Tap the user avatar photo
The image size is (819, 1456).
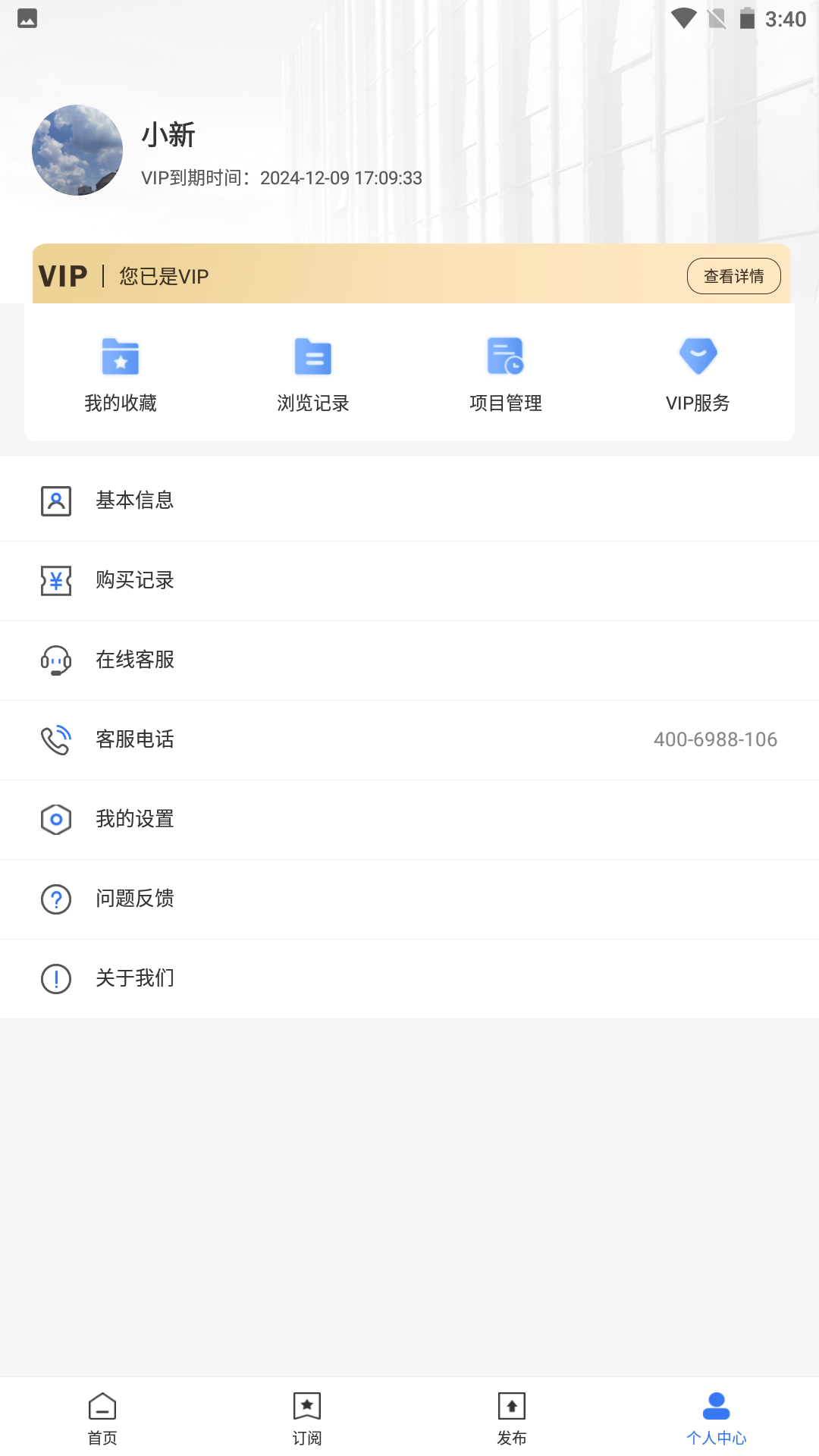coord(77,150)
